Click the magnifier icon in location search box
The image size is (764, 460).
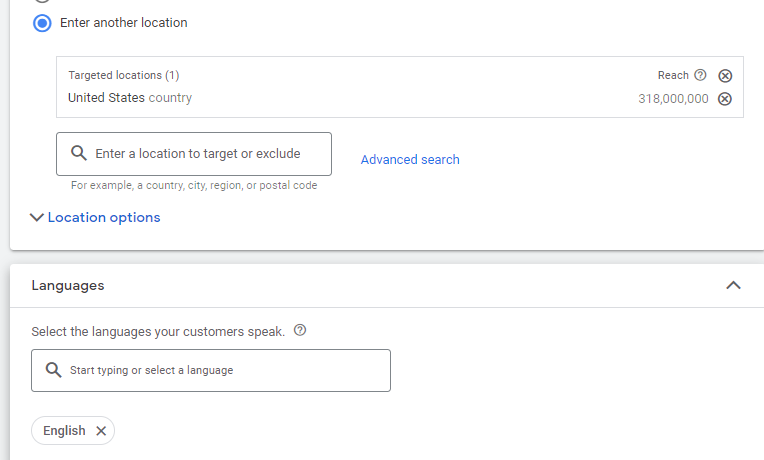point(78,154)
